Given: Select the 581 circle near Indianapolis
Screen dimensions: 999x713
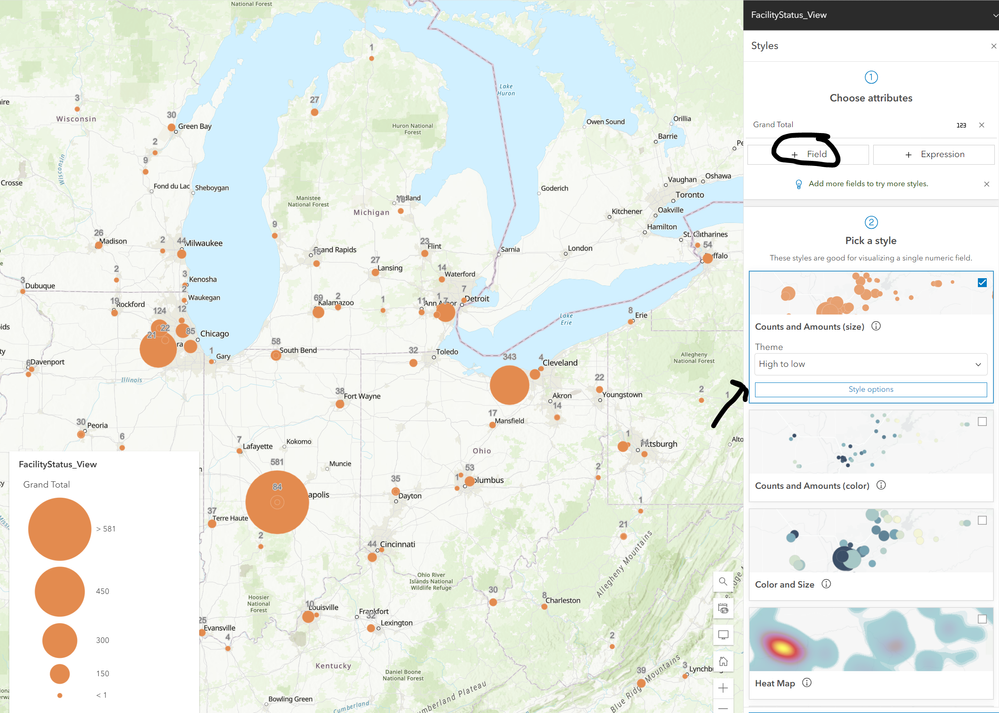Looking at the screenshot, I should coord(277,502).
